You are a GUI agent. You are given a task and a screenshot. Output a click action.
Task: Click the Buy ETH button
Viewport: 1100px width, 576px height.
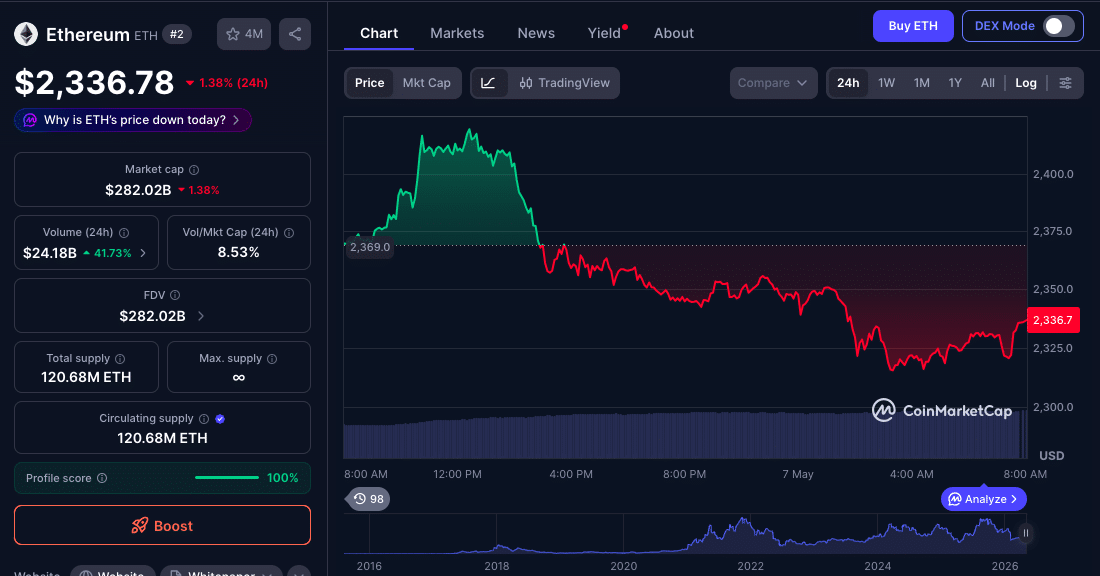coord(913,26)
